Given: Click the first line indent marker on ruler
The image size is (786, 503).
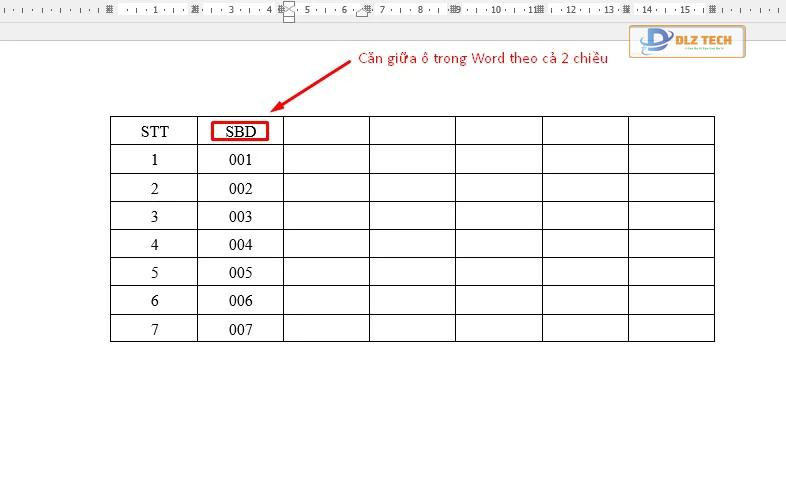Looking at the screenshot, I should 289,6.
